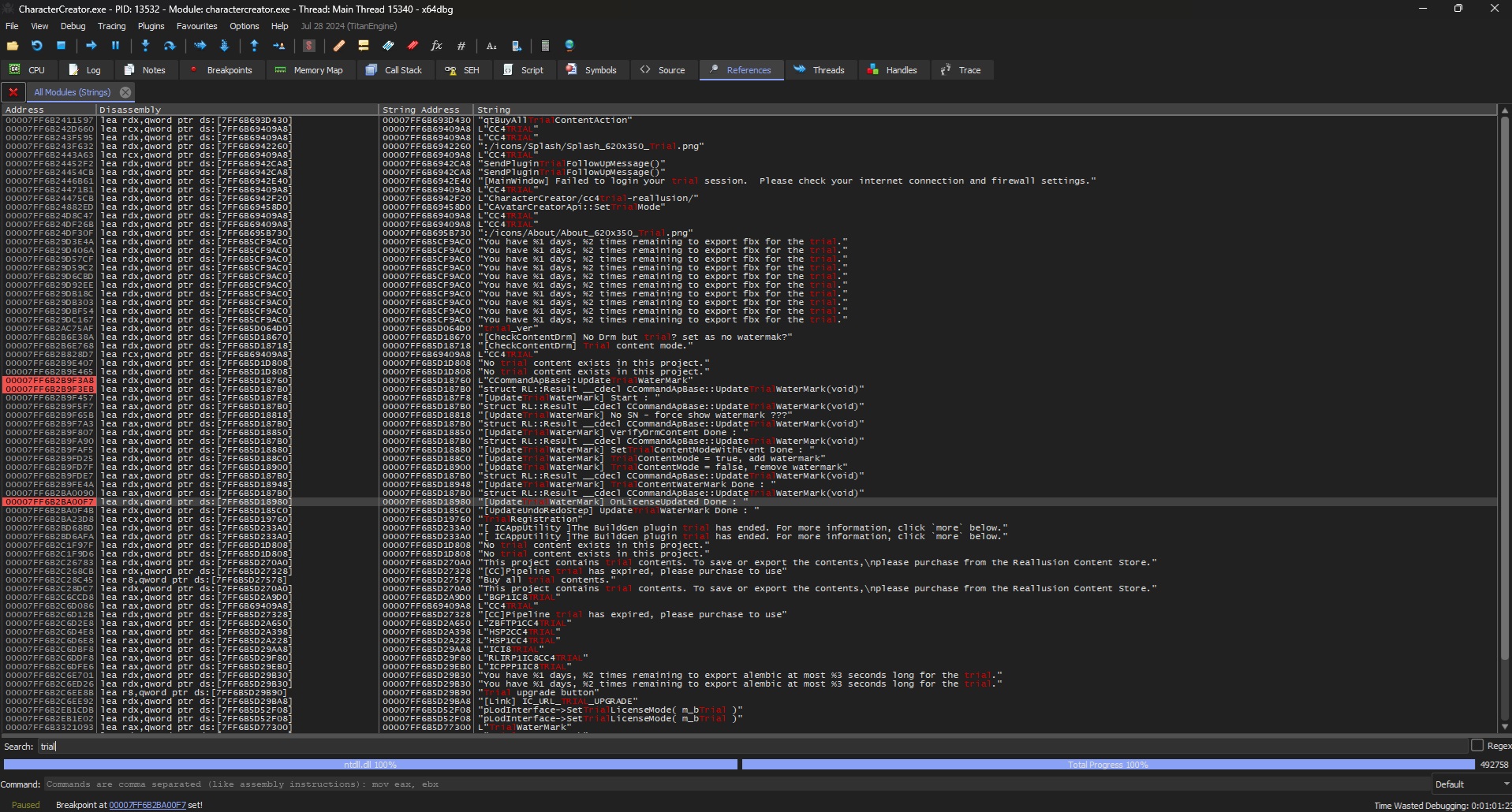Open the Calculator toolbar icon
The width and height of the screenshot is (1512, 812).
[544, 46]
